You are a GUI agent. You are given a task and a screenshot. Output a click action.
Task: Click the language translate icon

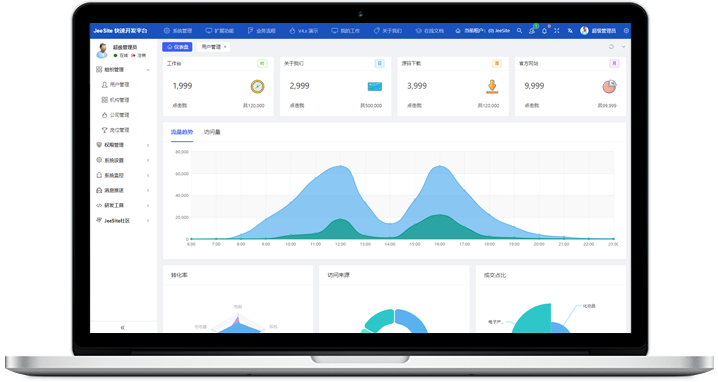(x=570, y=31)
